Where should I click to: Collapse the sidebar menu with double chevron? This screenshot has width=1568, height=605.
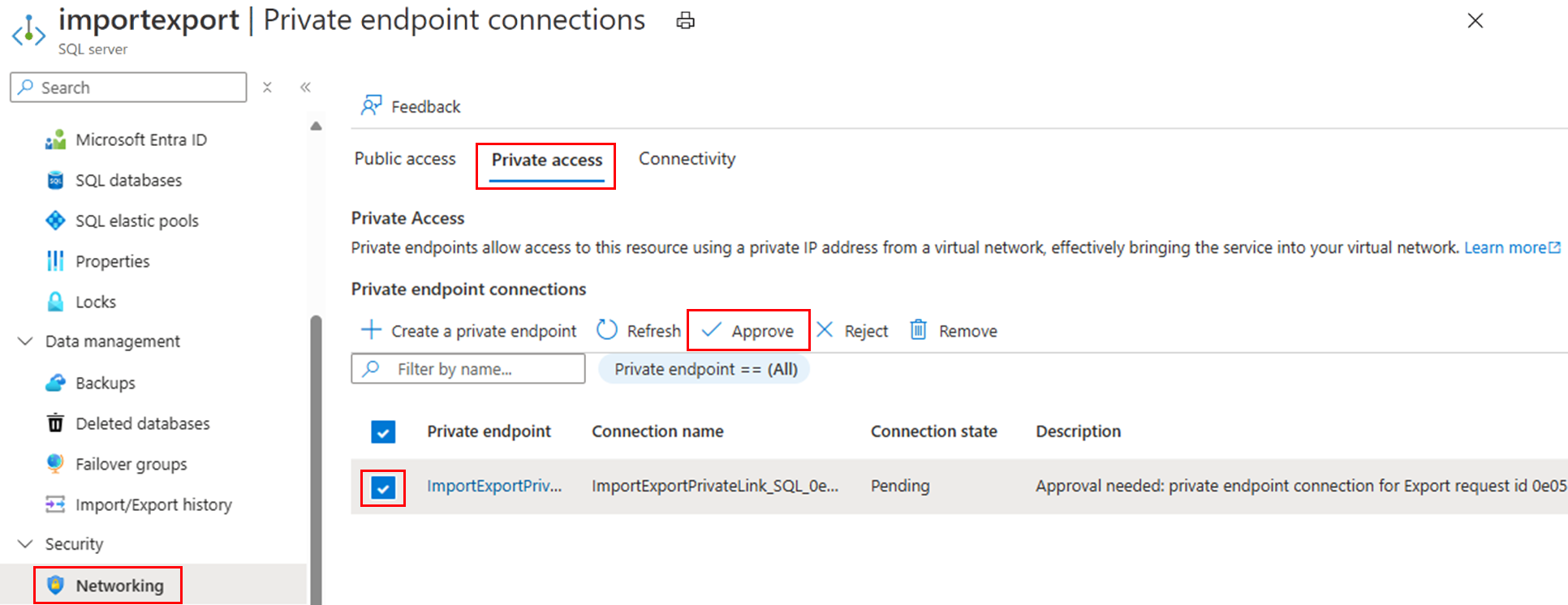(305, 88)
